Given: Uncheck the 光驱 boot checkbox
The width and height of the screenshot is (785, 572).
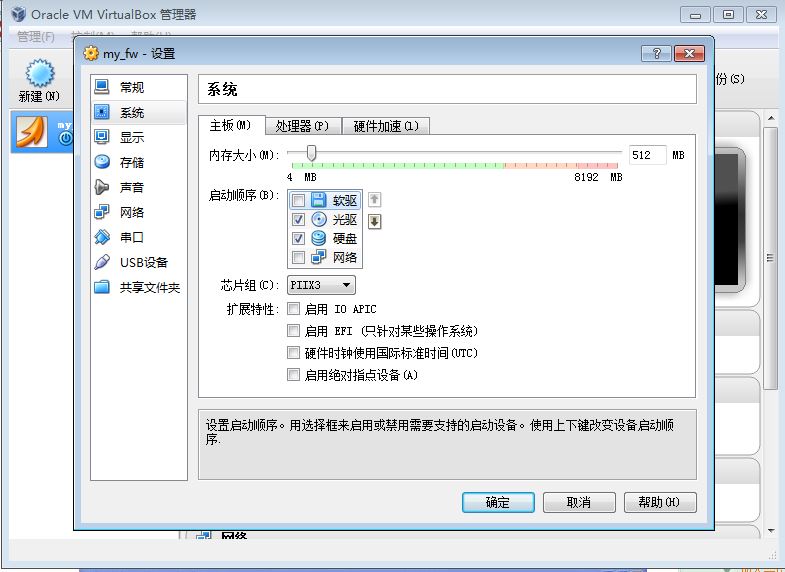Looking at the screenshot, I should pyautogui.click(x=298, y=219).
